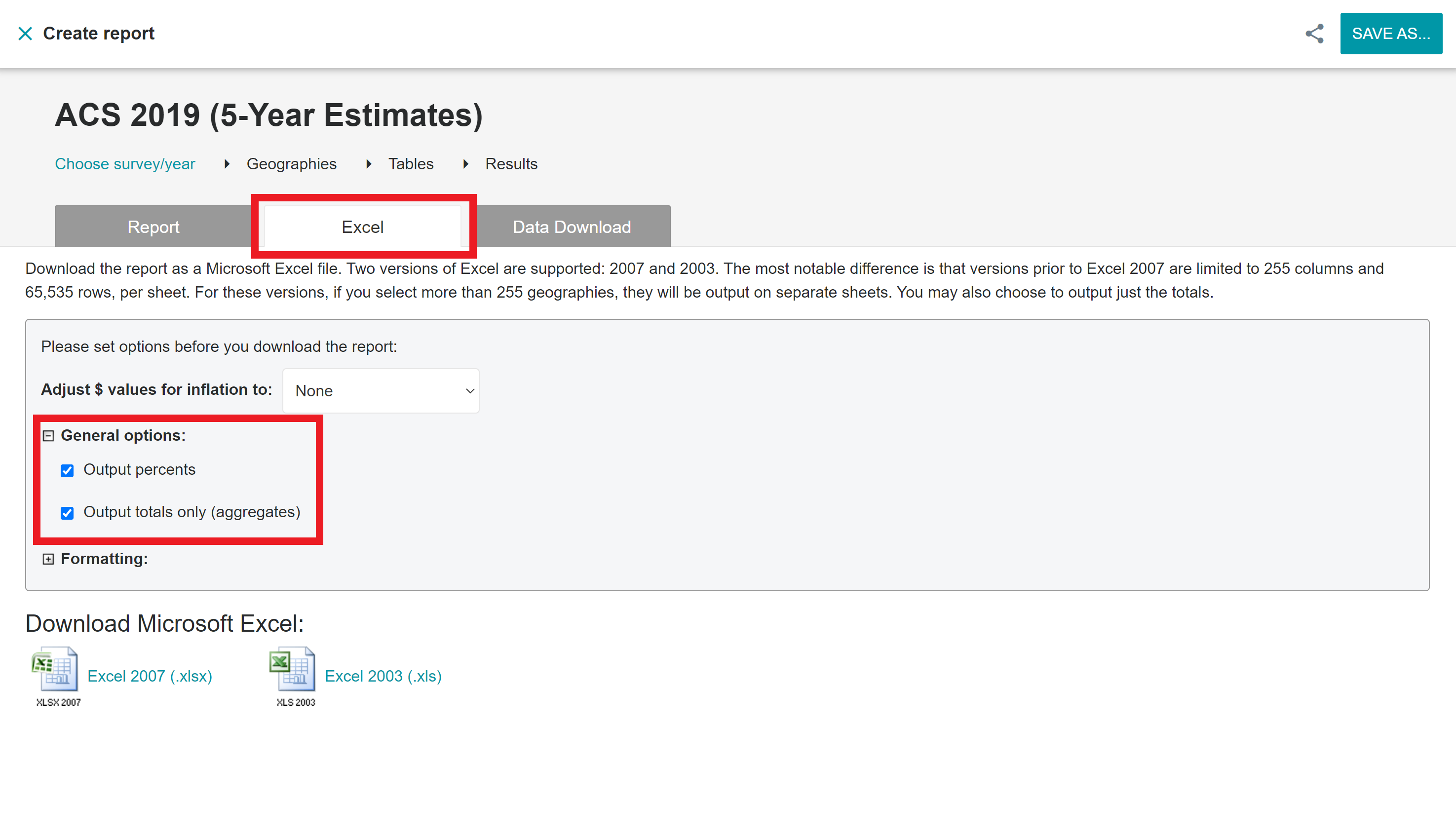
Task: Select the Excel tab
Action: pos(362,227)
